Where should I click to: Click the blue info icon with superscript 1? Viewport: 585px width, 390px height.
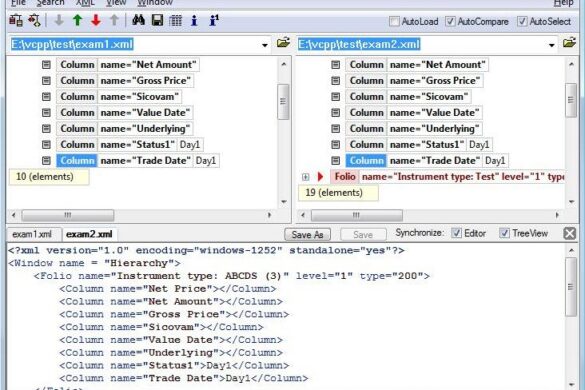[214, 20]
